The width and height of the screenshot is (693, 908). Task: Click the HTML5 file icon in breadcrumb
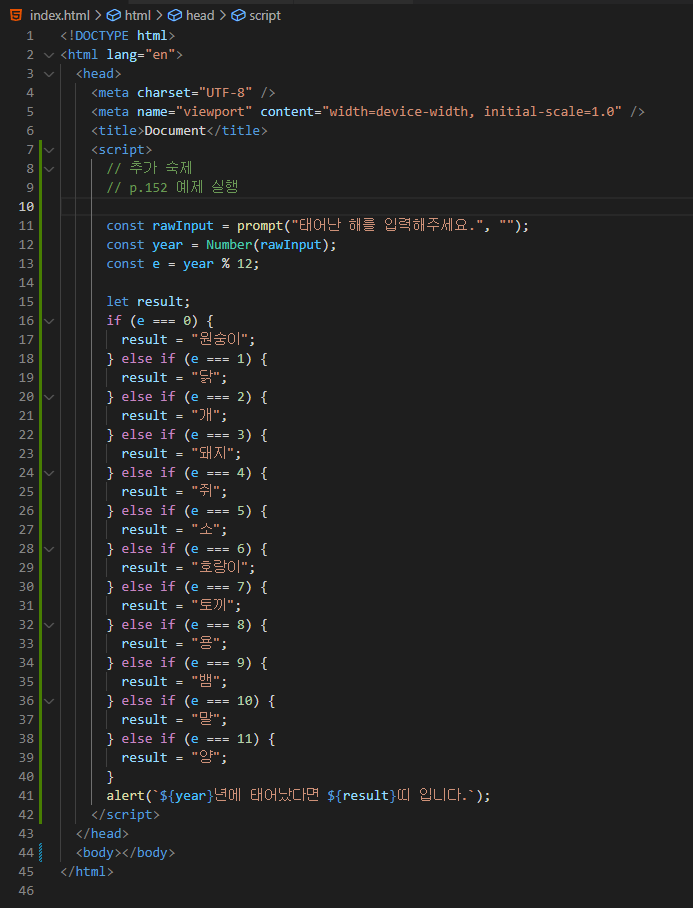point(17,15)
